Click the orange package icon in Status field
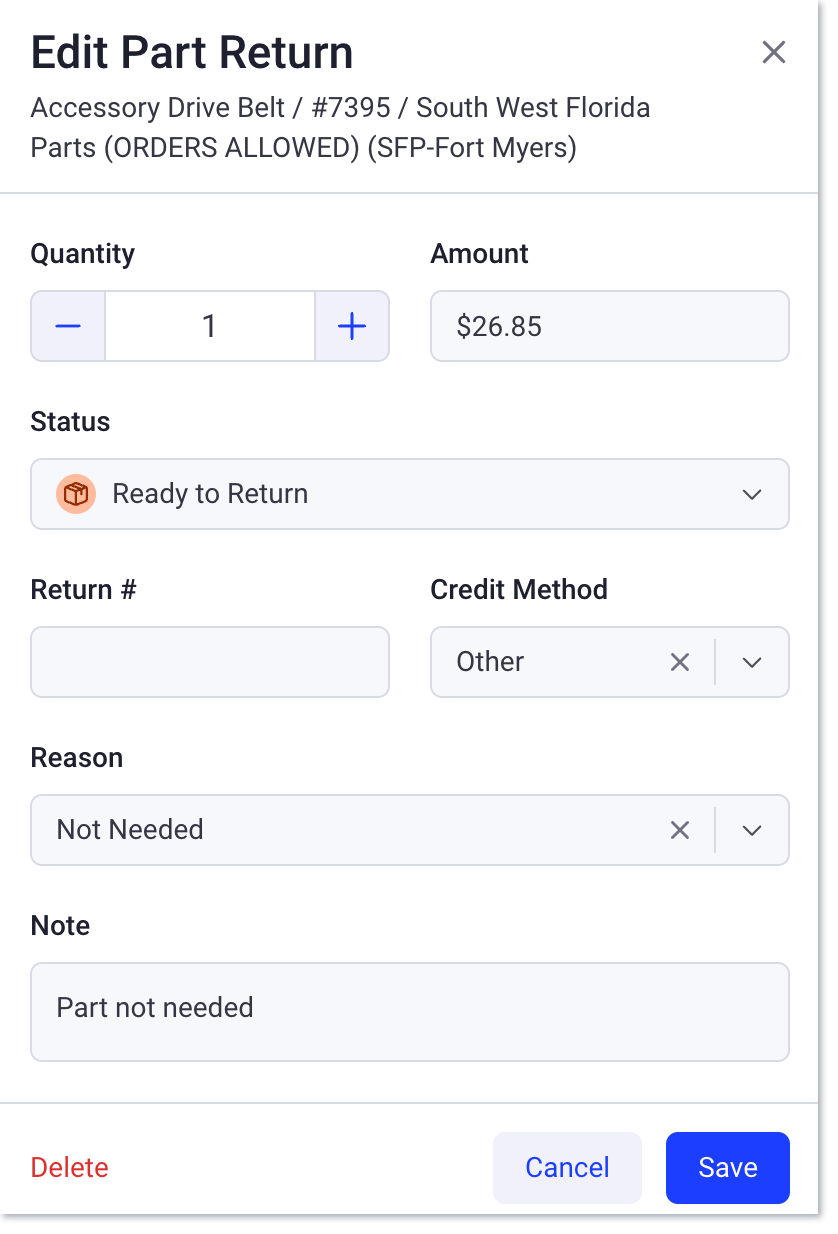 coord(76,494)
